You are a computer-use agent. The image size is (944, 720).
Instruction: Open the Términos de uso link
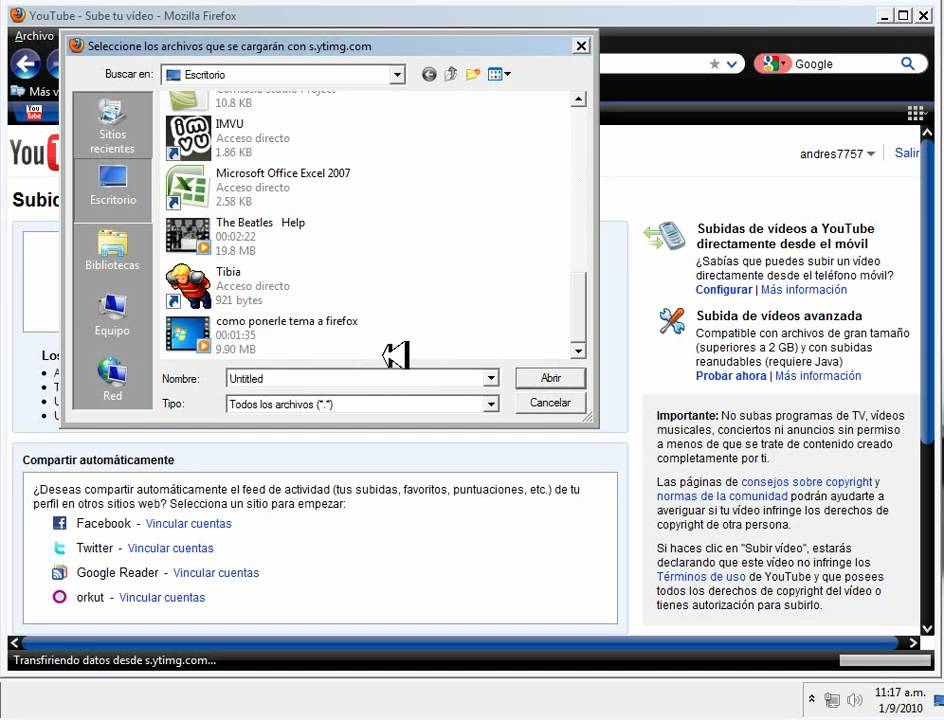(x=701, y=576)
